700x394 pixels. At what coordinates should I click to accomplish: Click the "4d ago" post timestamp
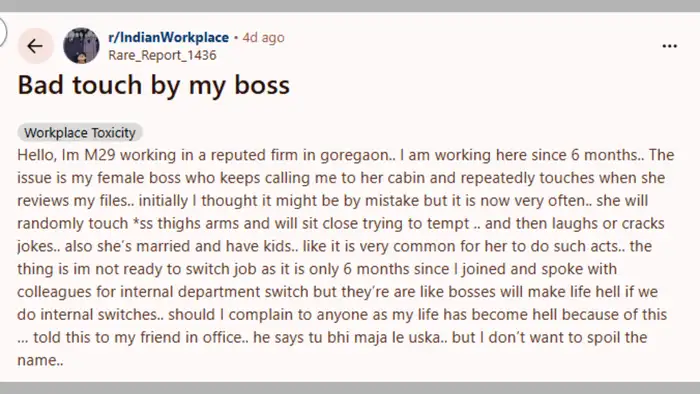[x=263, y=37]
